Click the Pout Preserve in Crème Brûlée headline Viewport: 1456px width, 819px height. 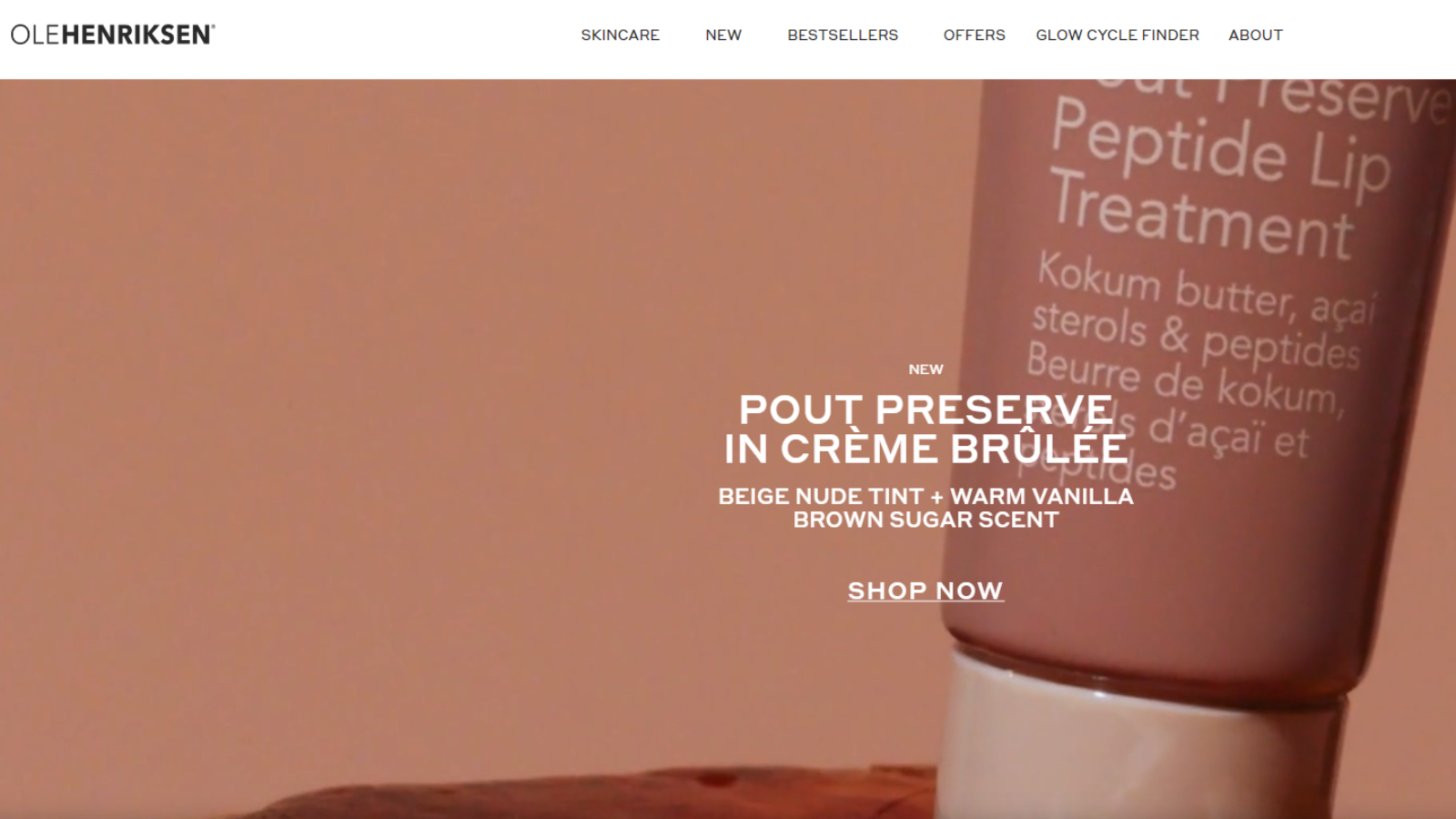pyautogui.click(x=925, y=429)
